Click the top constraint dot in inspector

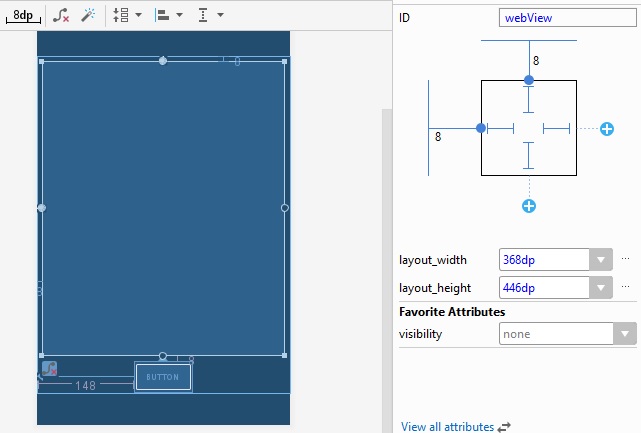(x=529, y=79)
